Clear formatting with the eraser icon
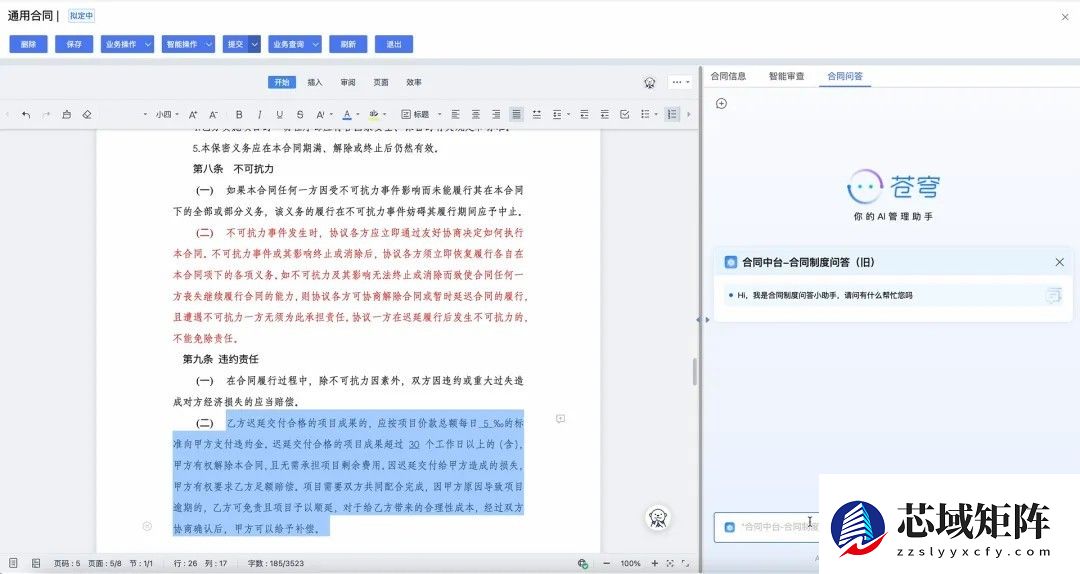 click(x=87, y=114)
